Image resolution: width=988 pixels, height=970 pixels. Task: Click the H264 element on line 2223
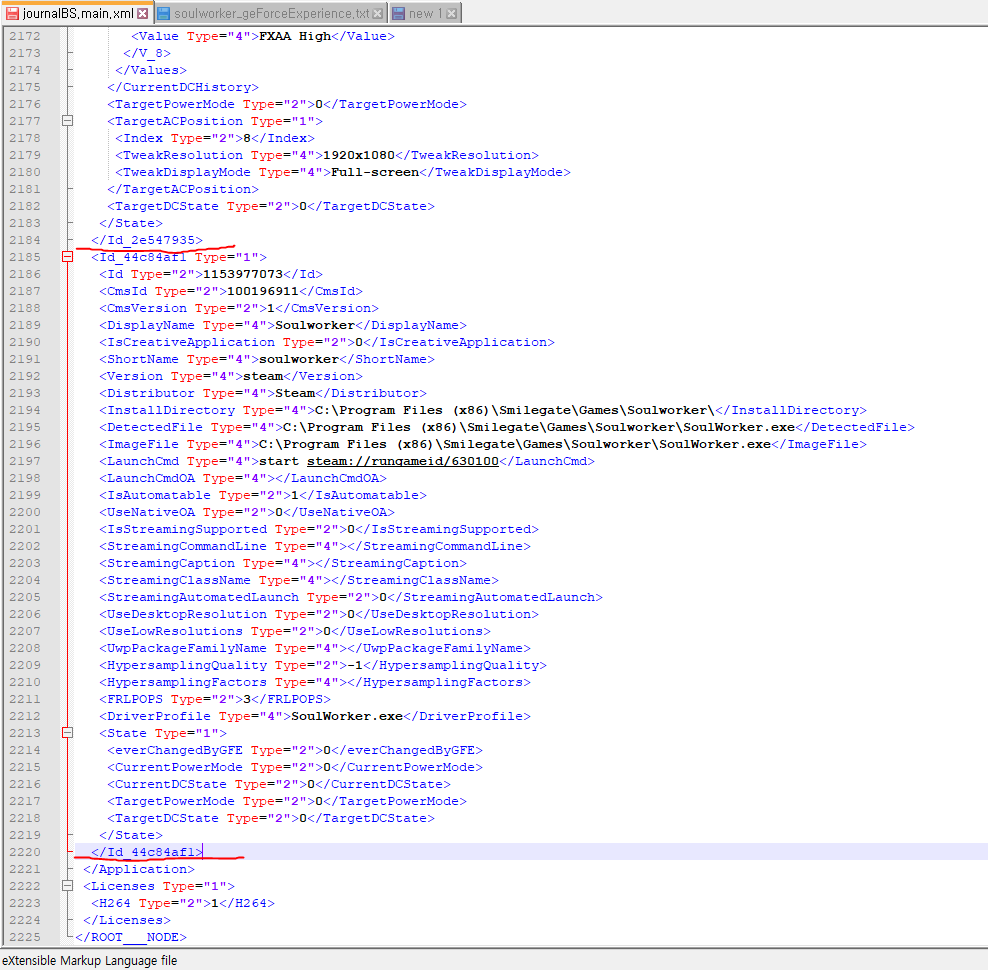tap(183, 903)
